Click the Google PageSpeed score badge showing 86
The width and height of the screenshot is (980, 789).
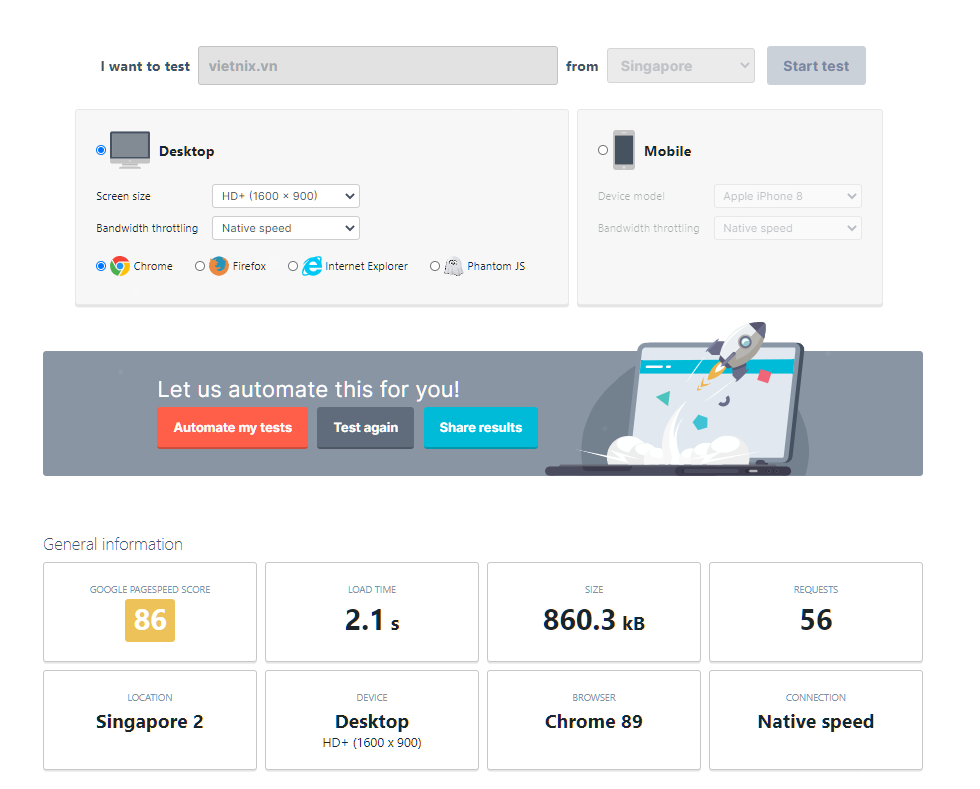pos(149,620)
